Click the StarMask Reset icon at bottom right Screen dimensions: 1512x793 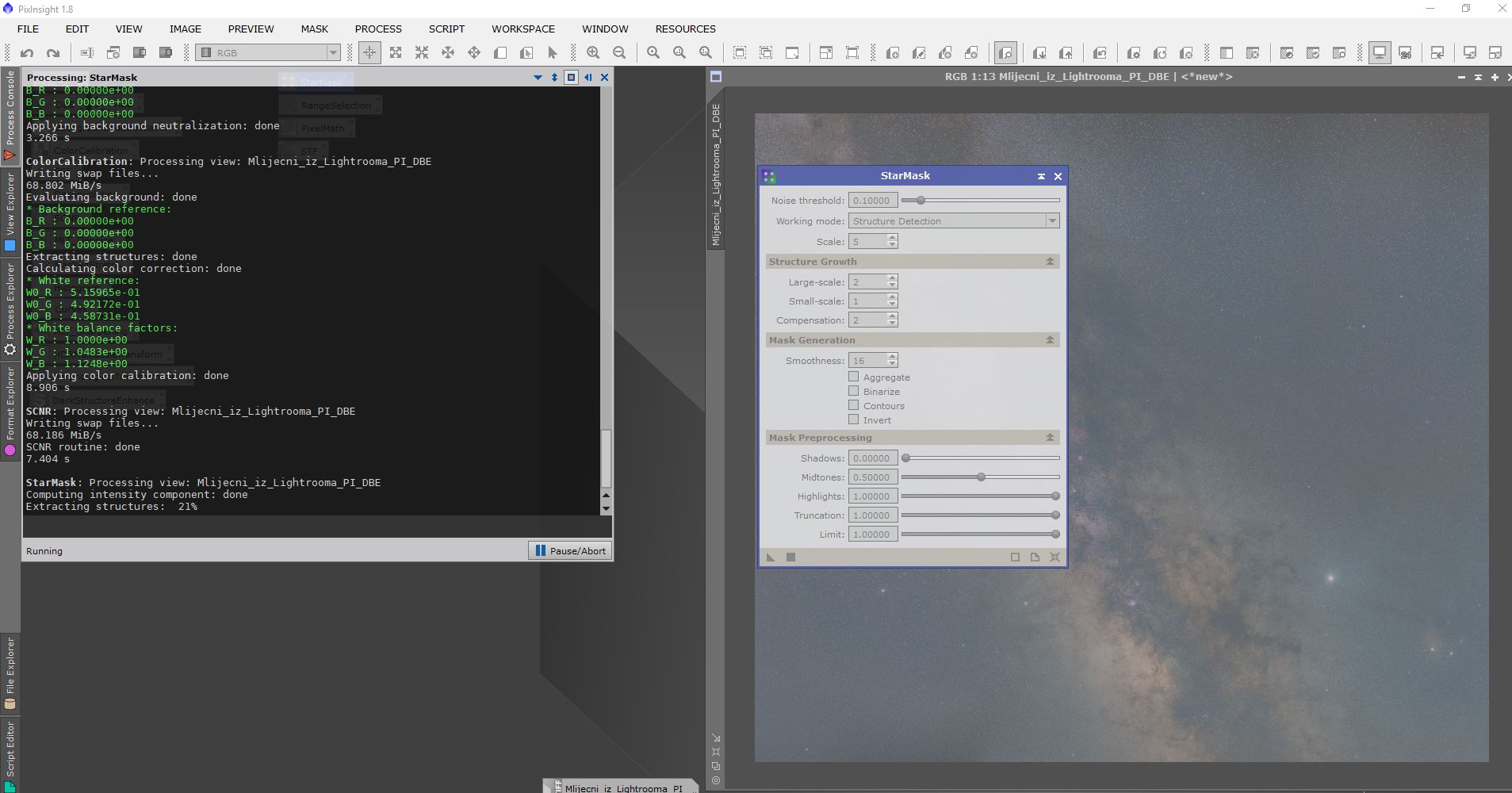tap(1055, 557)
